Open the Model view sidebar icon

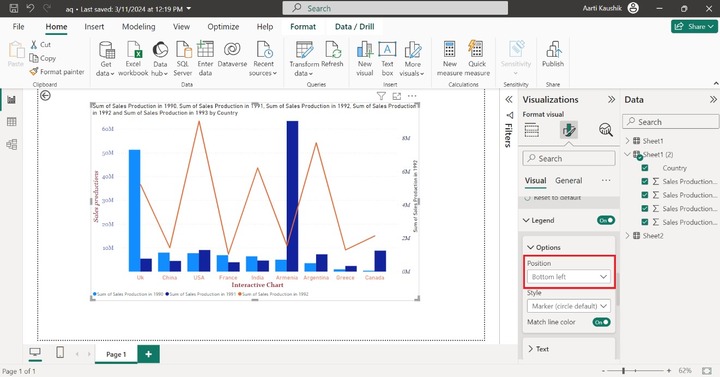coord(12,144)
